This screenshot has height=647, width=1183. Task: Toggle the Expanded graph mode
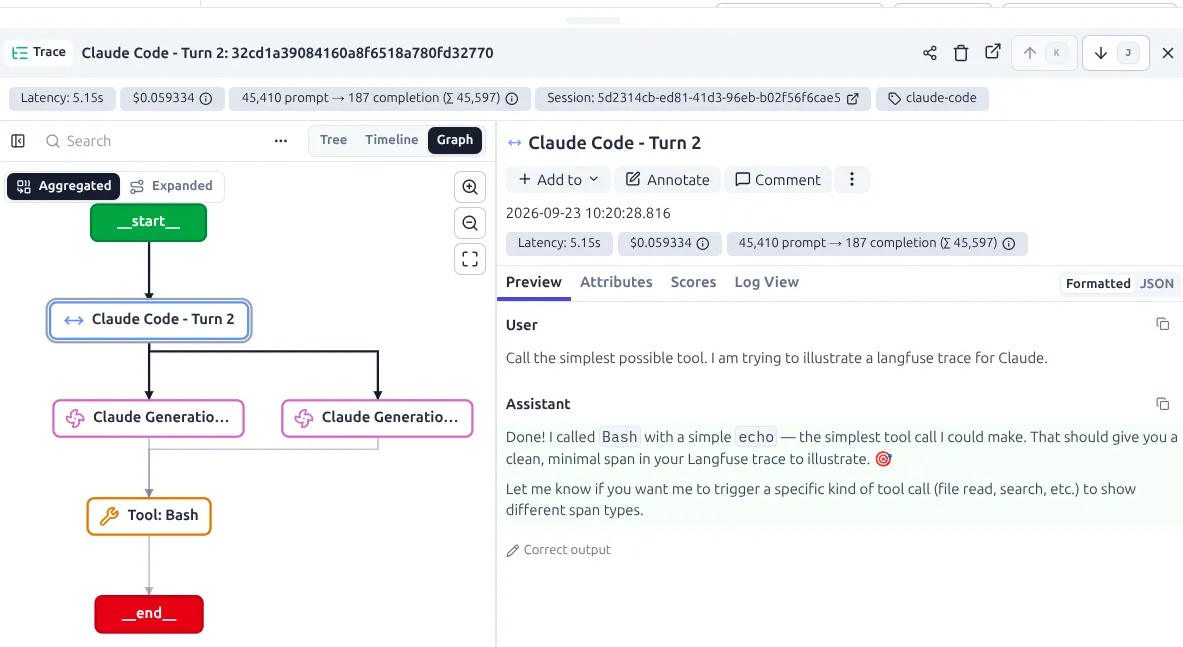tap(171, 186)
